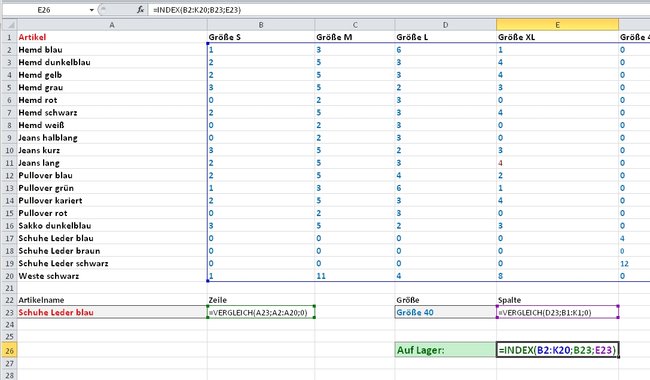Image resolution: width=650 pixels, height=380 pixels.
Task: Select value 12 in Schuhe Leder schwarz row
Action: click(634, 263)
